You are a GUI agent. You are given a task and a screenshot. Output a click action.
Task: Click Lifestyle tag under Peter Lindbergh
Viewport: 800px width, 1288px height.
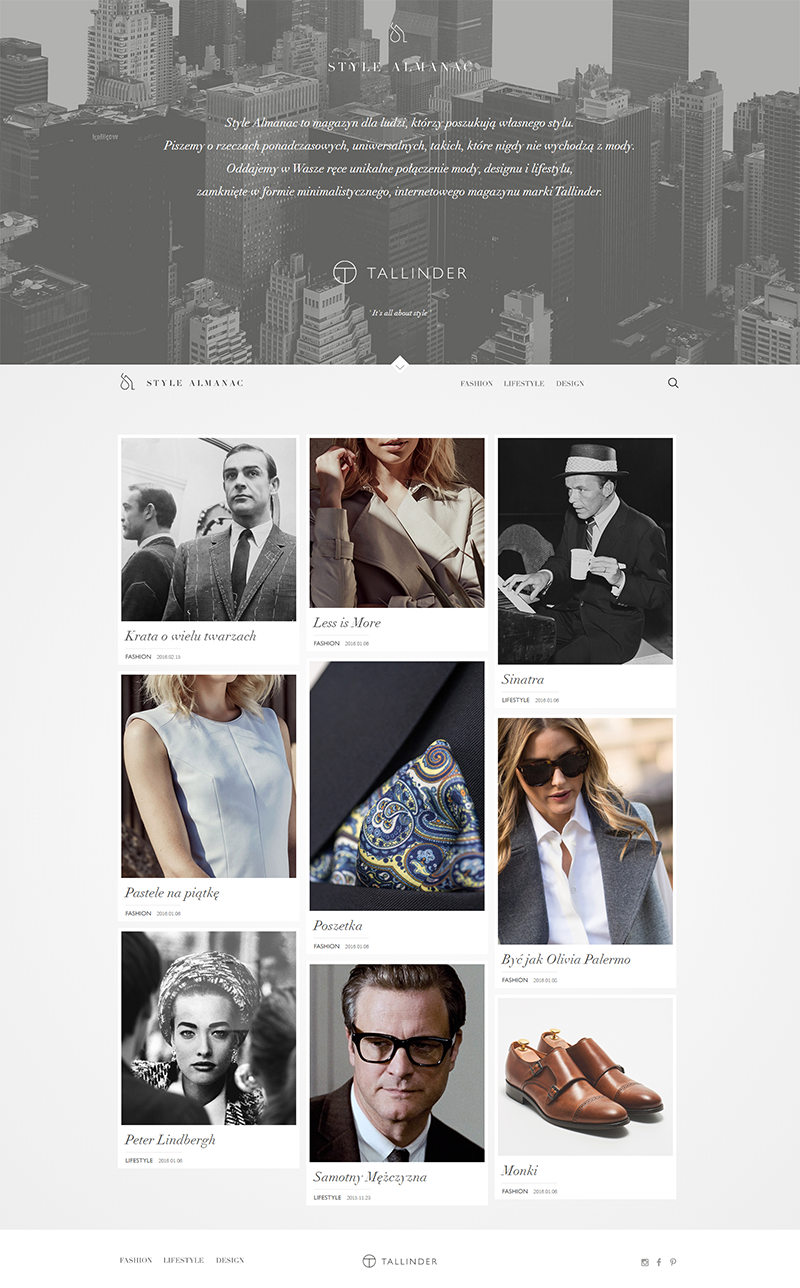click(139, 1161)
